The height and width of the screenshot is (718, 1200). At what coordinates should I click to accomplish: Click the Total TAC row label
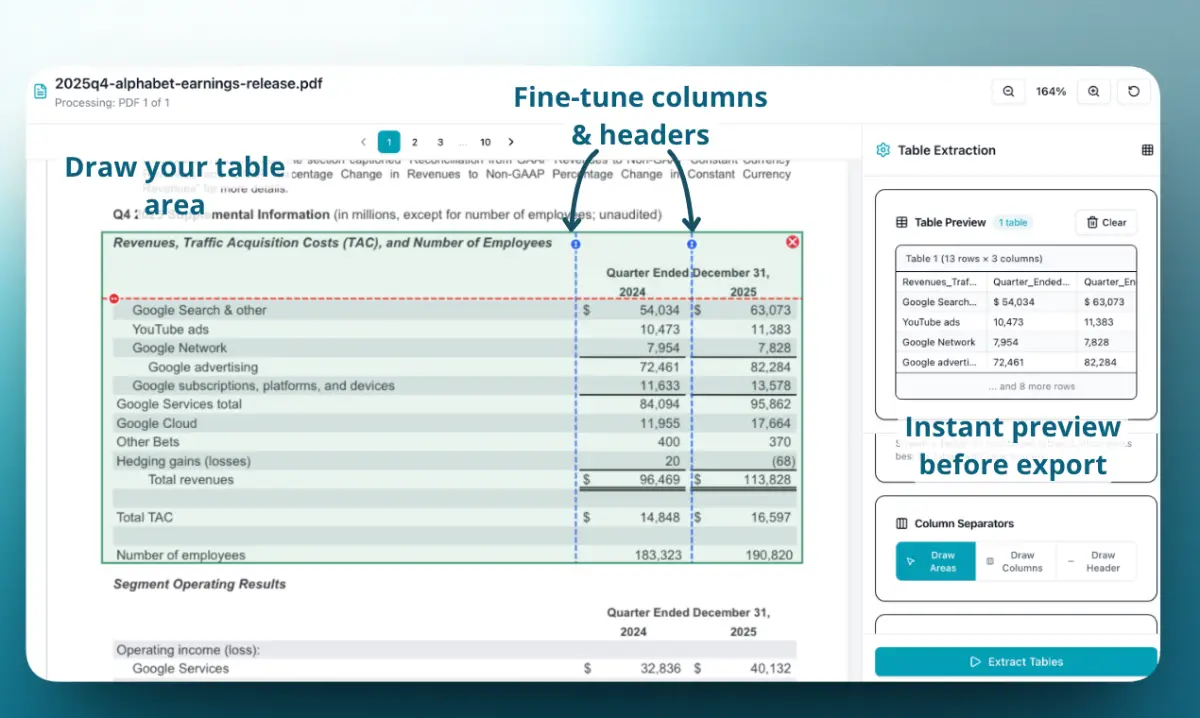click(x=145, y=517)
